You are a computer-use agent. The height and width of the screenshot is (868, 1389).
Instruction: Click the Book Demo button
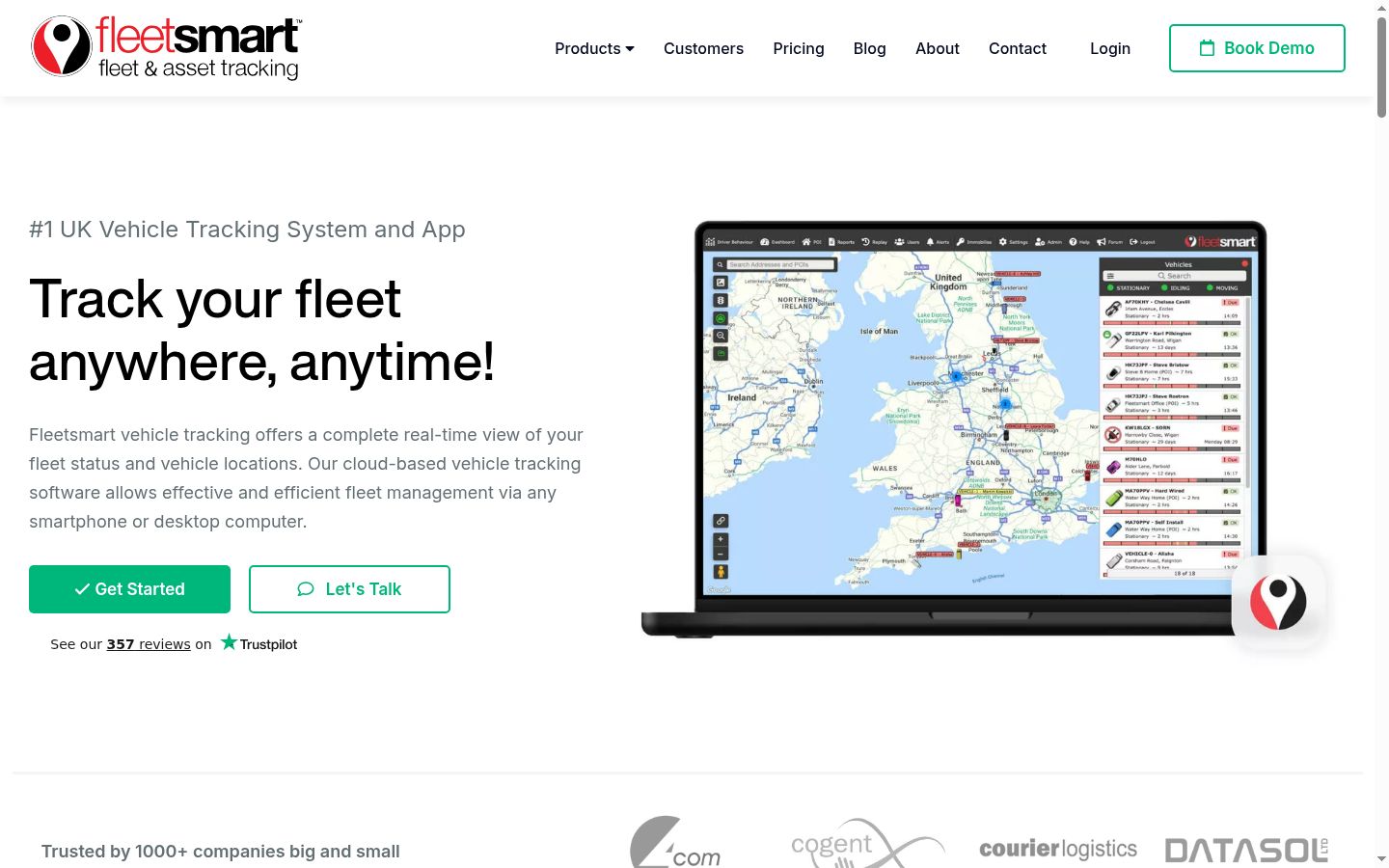pos(1257,48)
